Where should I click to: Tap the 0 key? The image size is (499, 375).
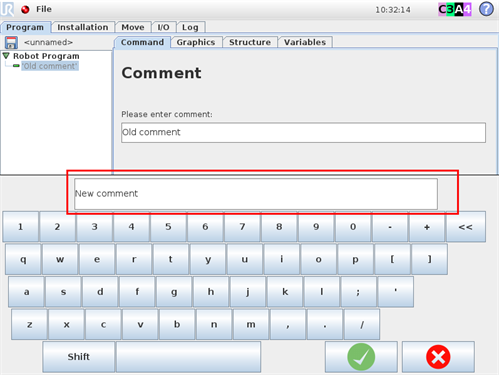point(354,227)
